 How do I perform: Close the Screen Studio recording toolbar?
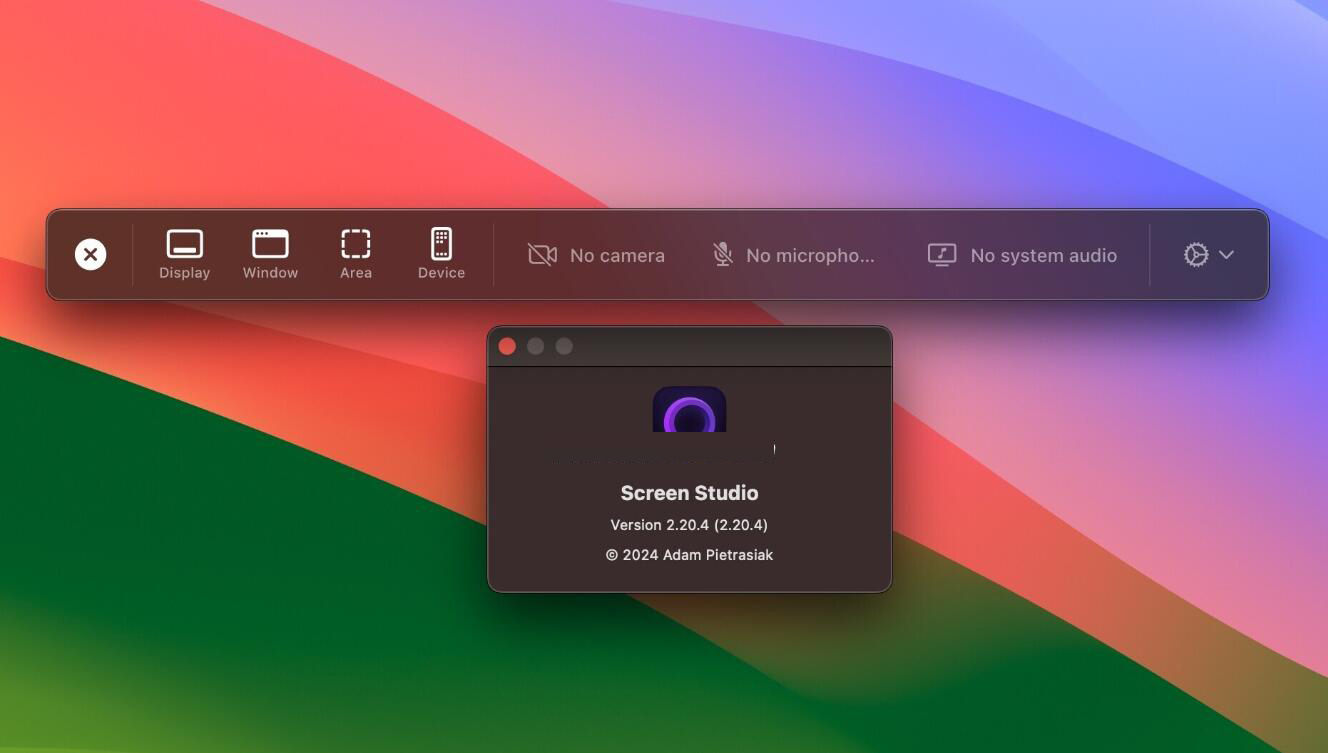(x=90, y=255)
